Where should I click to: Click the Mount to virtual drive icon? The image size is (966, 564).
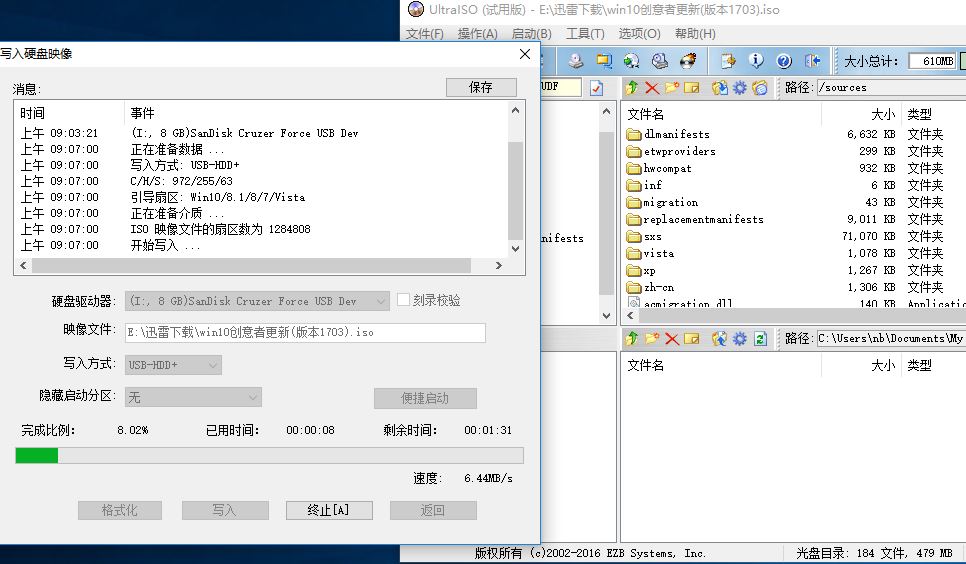click(x=660, y=60)
